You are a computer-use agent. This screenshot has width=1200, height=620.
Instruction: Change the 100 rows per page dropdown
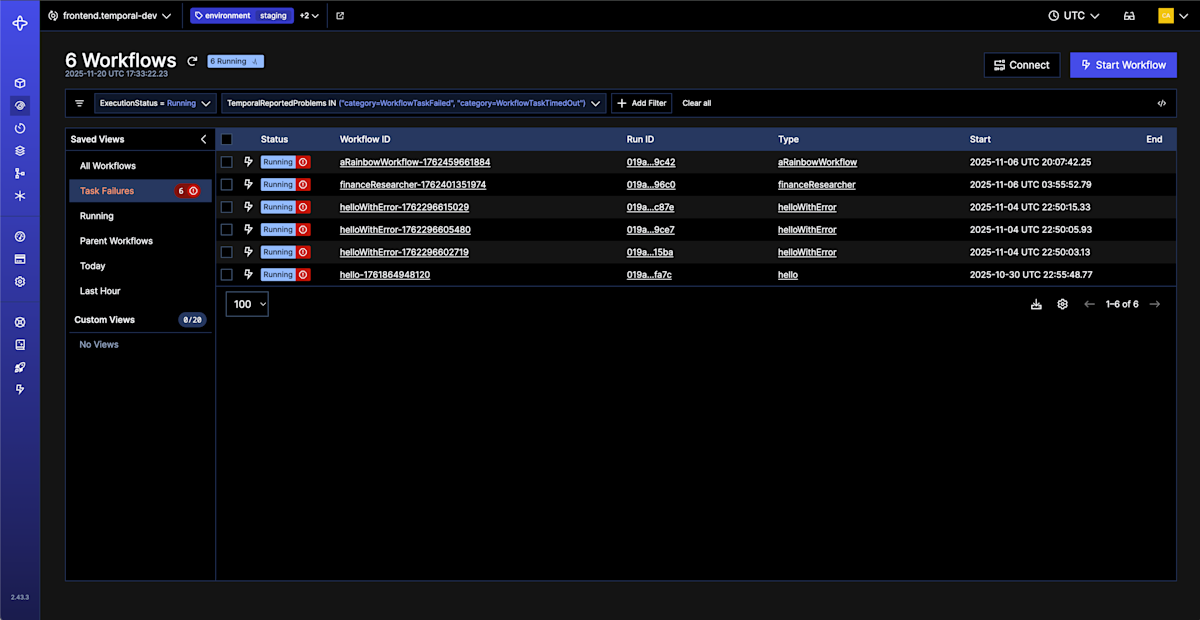(x=247, y=304)
